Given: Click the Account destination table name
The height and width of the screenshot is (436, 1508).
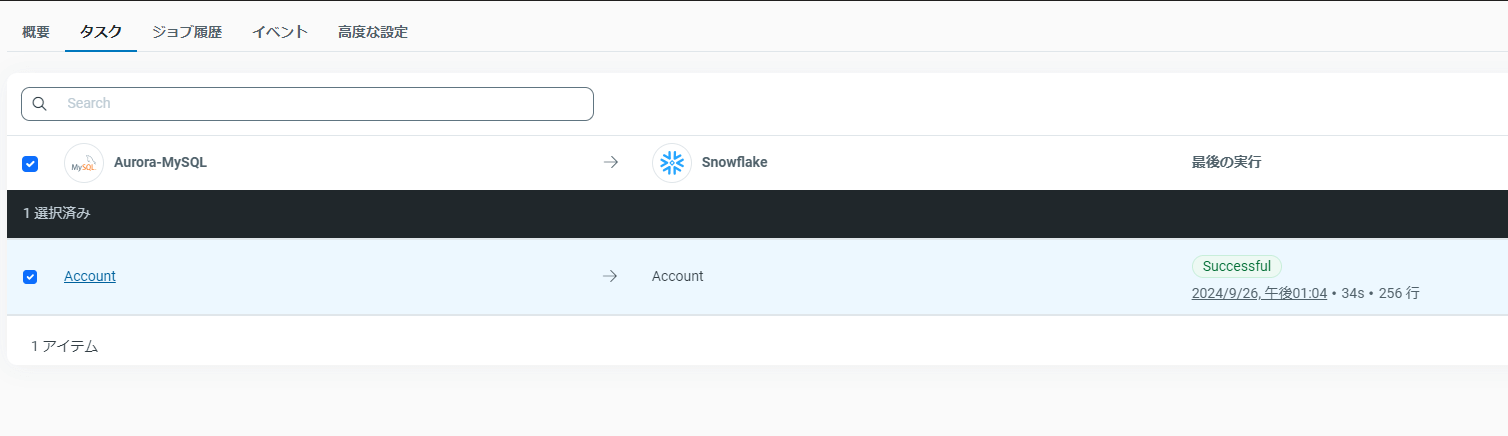Looking at the screenshot, I should (x=677, y=276).
